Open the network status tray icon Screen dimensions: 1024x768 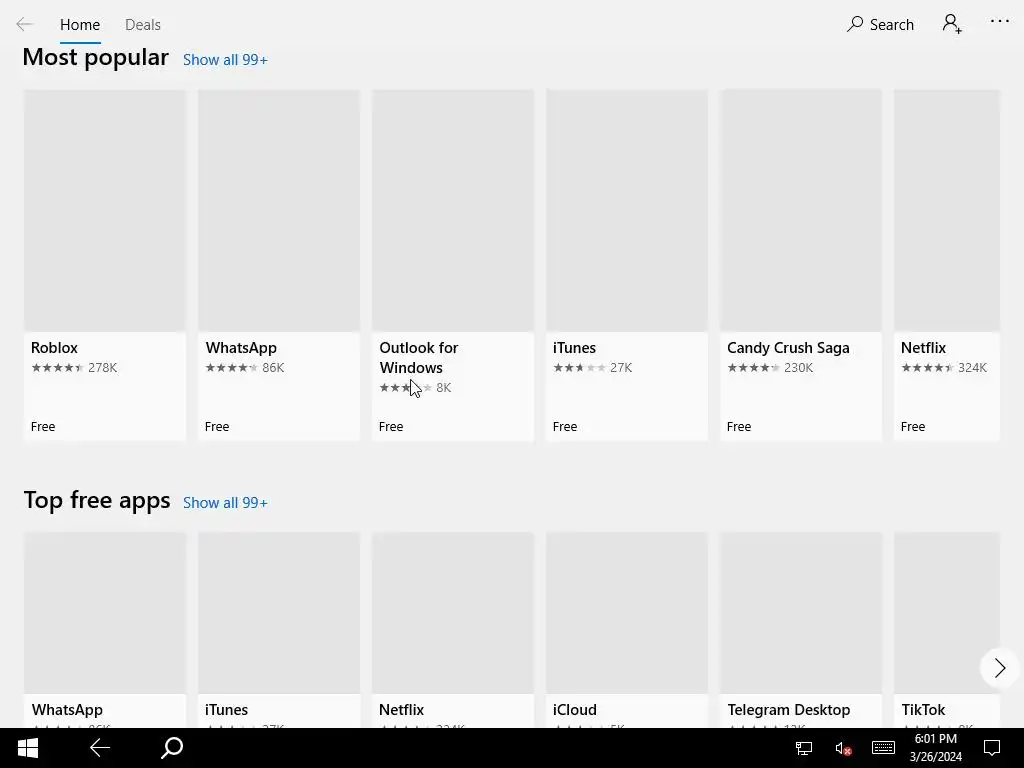[803, 748]
